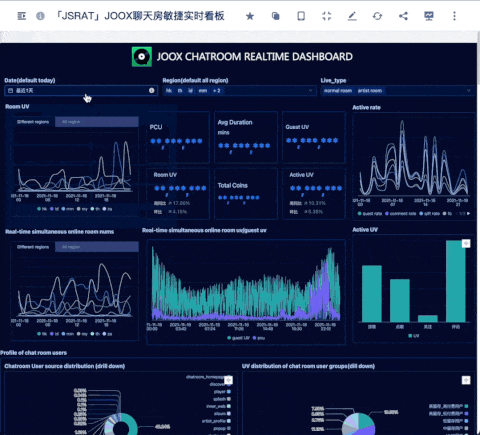This screenshot has height=435, width=480.
Task: Toggle 'player' legend in source distribution
Action: coord(222,392)
